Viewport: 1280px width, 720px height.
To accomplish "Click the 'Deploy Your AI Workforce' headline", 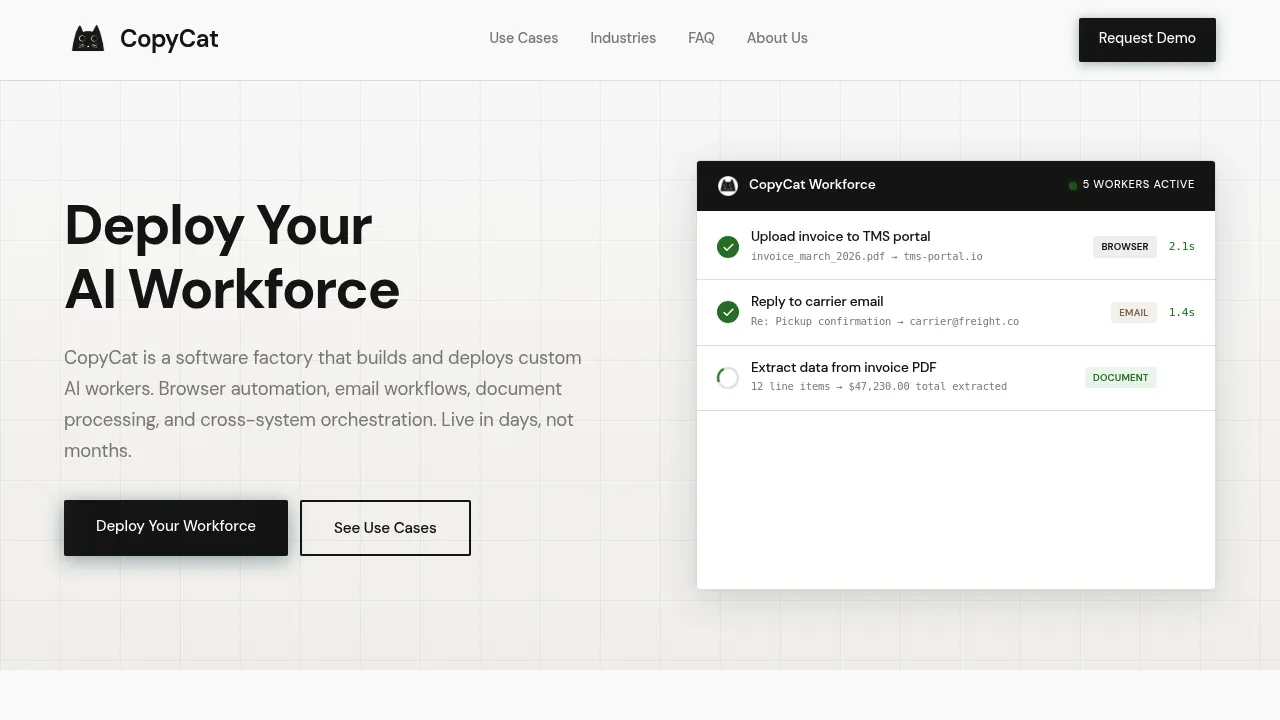I will 232,257.
